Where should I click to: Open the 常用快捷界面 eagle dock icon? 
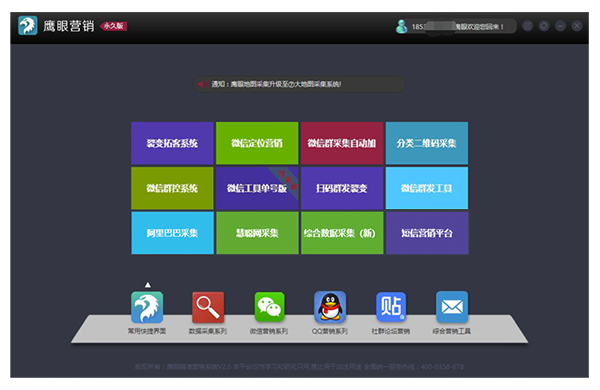tap(147, 307)
